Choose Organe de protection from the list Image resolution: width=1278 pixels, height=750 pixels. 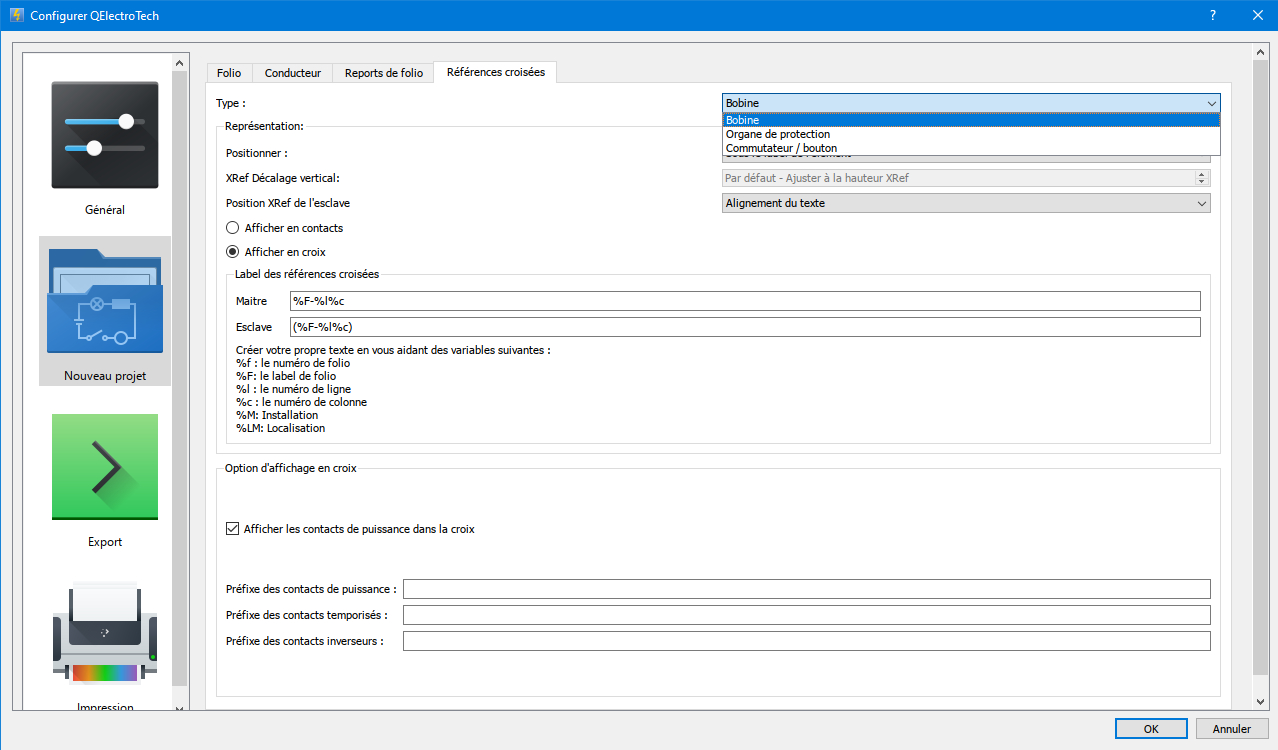[778, 134]
